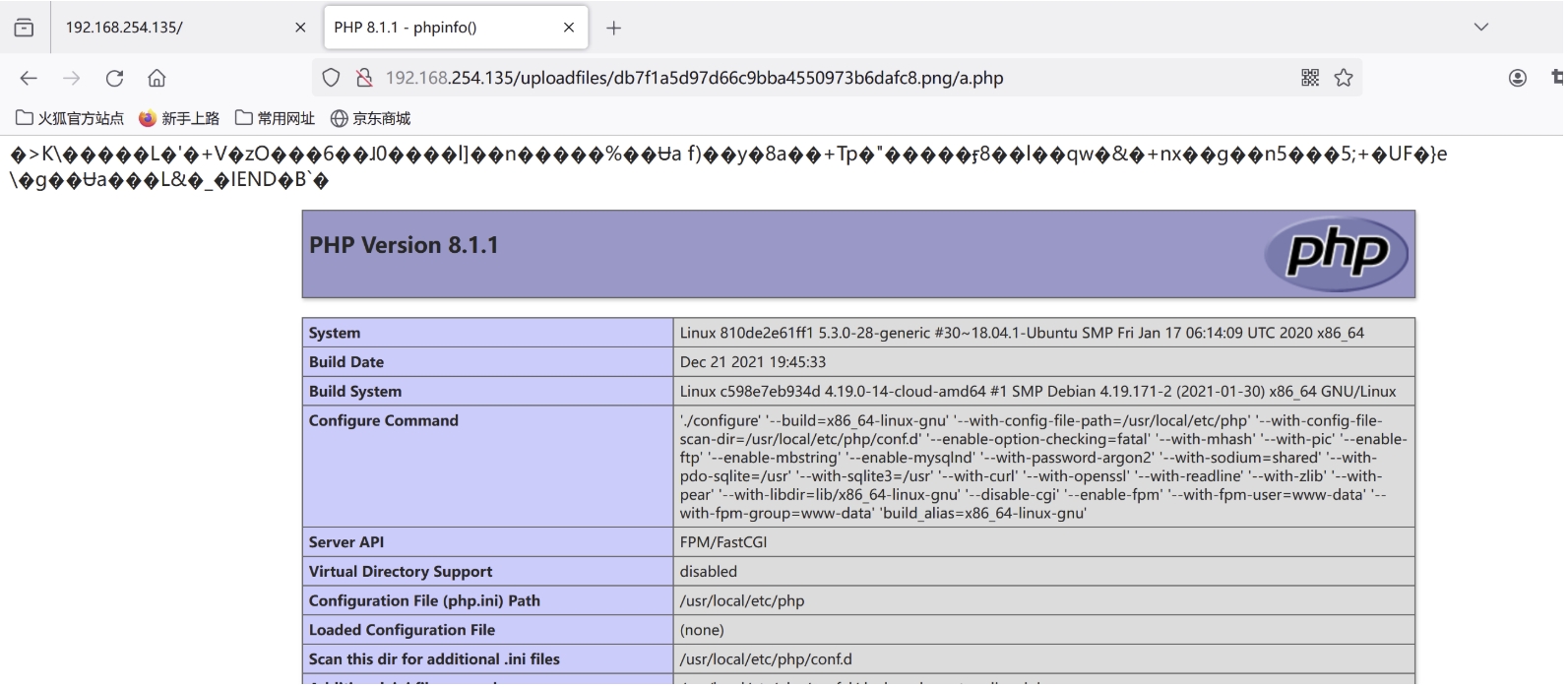The width and height of the screenshot is (1568, 688).
Task: Click the PHP Version 8.1.1 heading
Action: (404, 245)
